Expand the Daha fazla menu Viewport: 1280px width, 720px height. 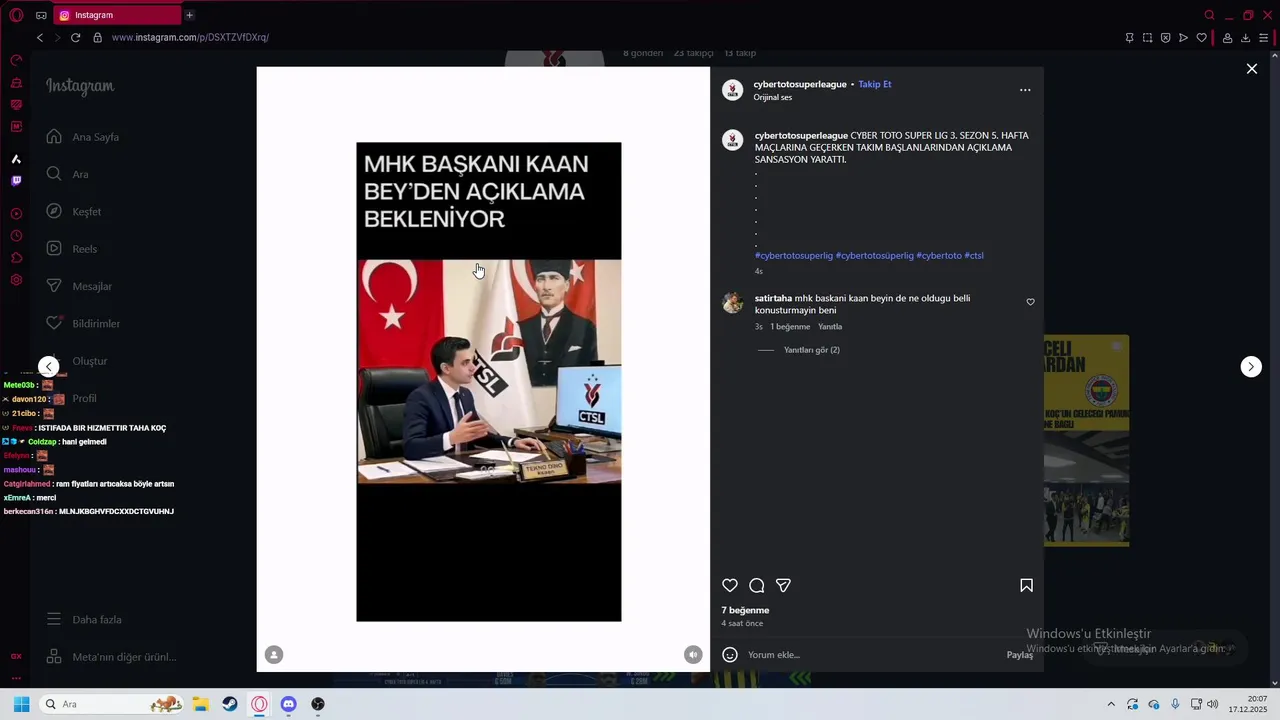click(85, 620)
